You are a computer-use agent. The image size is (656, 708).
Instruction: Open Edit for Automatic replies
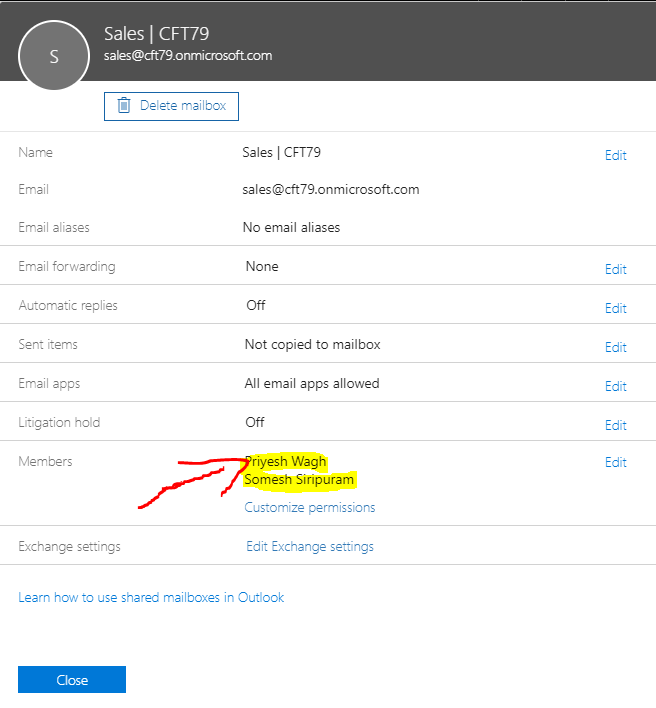point(615,308)
